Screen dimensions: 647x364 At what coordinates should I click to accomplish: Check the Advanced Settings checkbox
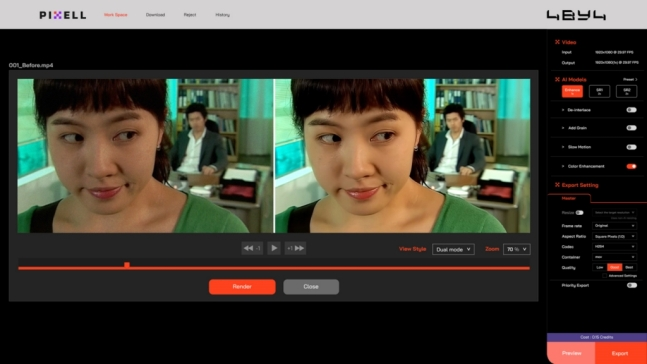604,276
